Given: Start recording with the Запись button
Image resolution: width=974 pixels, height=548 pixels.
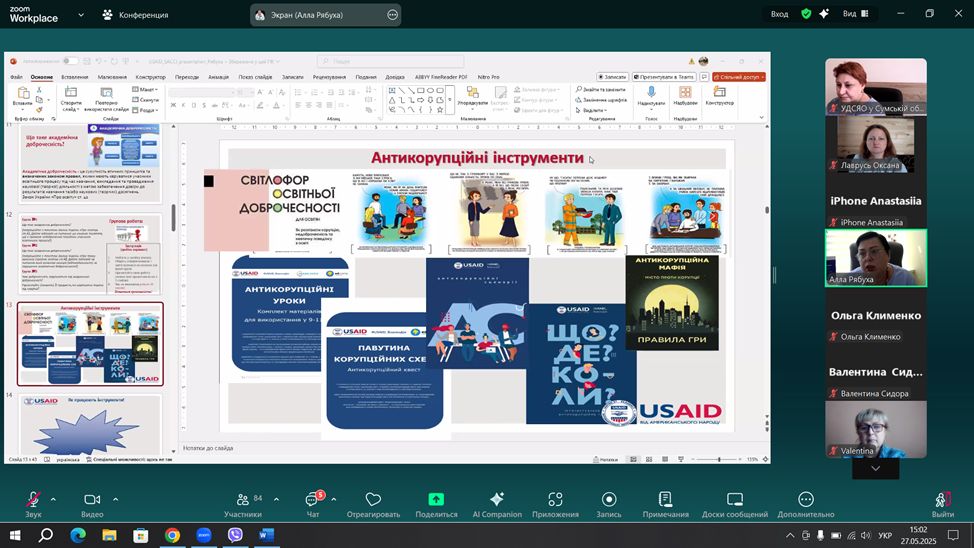Looking at the screenshot, I should coord(609,499).
